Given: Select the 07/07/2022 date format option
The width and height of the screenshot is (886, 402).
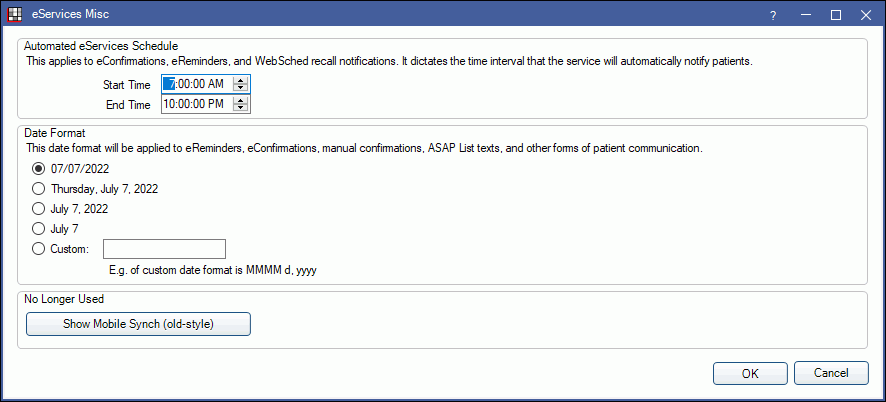Looking at the screenshot, I should click(x=38, y=168).
